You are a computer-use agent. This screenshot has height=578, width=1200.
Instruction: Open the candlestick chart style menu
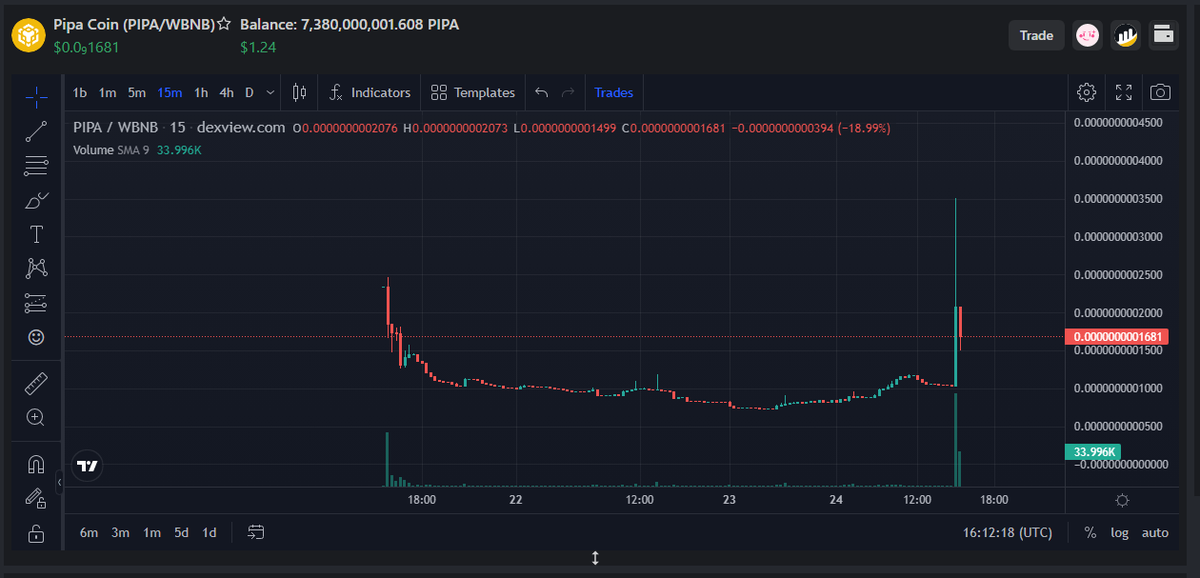pos(299,93)
